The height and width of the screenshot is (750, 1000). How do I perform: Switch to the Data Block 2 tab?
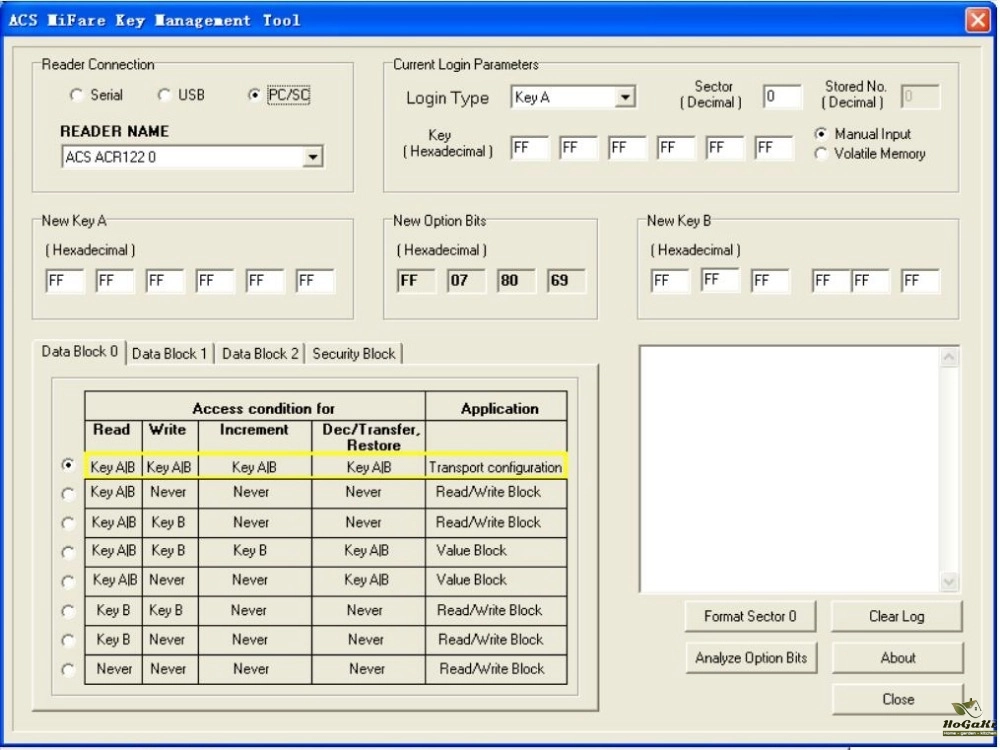pos(260,354)
